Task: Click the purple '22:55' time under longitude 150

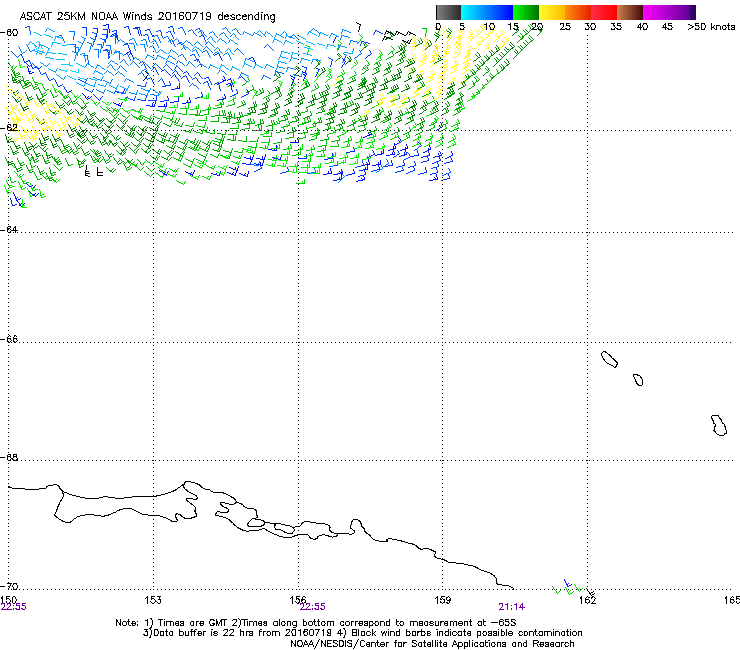Action: tap(14, 607)
